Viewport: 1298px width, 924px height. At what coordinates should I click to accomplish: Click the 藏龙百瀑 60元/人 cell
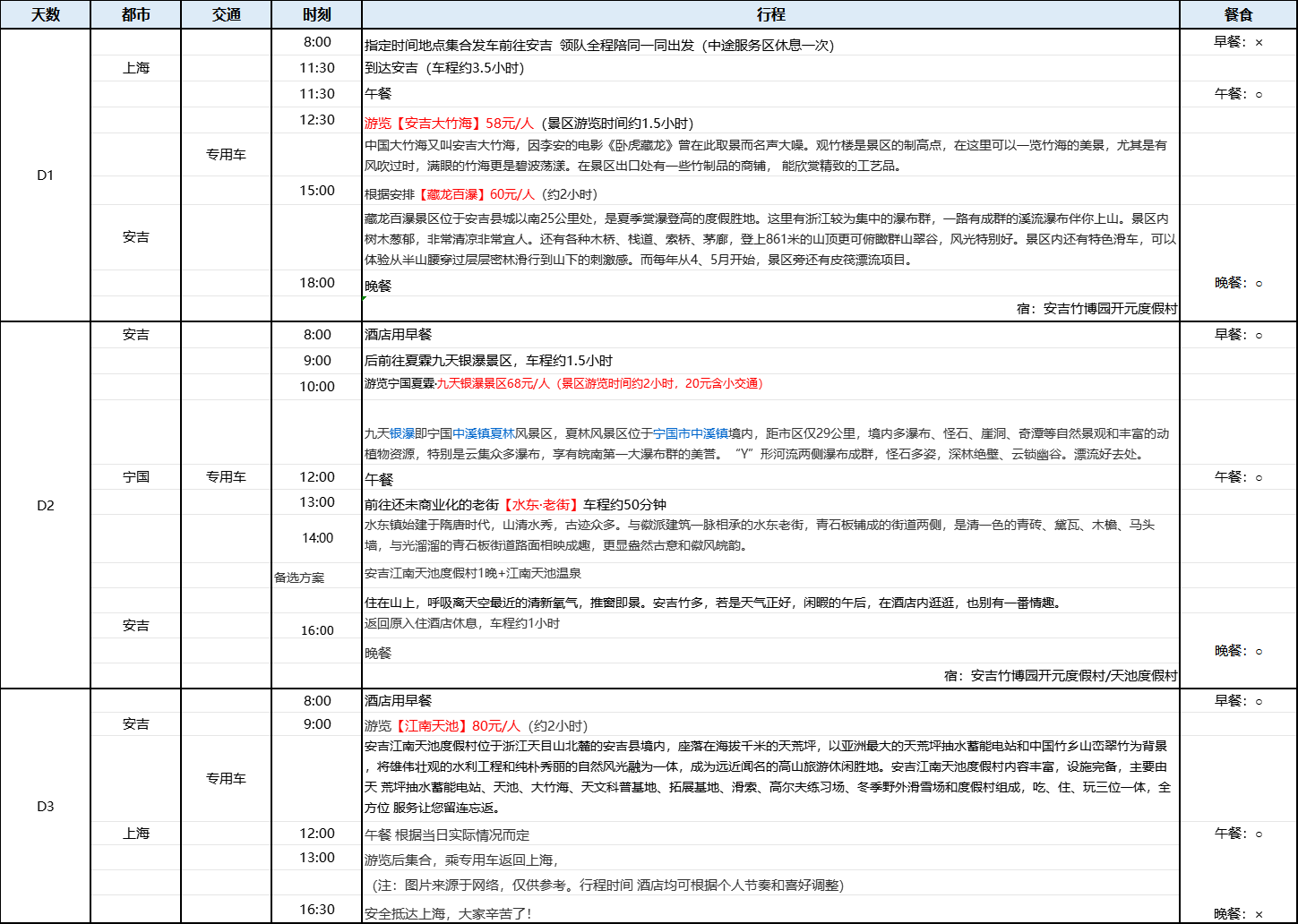point(480,194)
